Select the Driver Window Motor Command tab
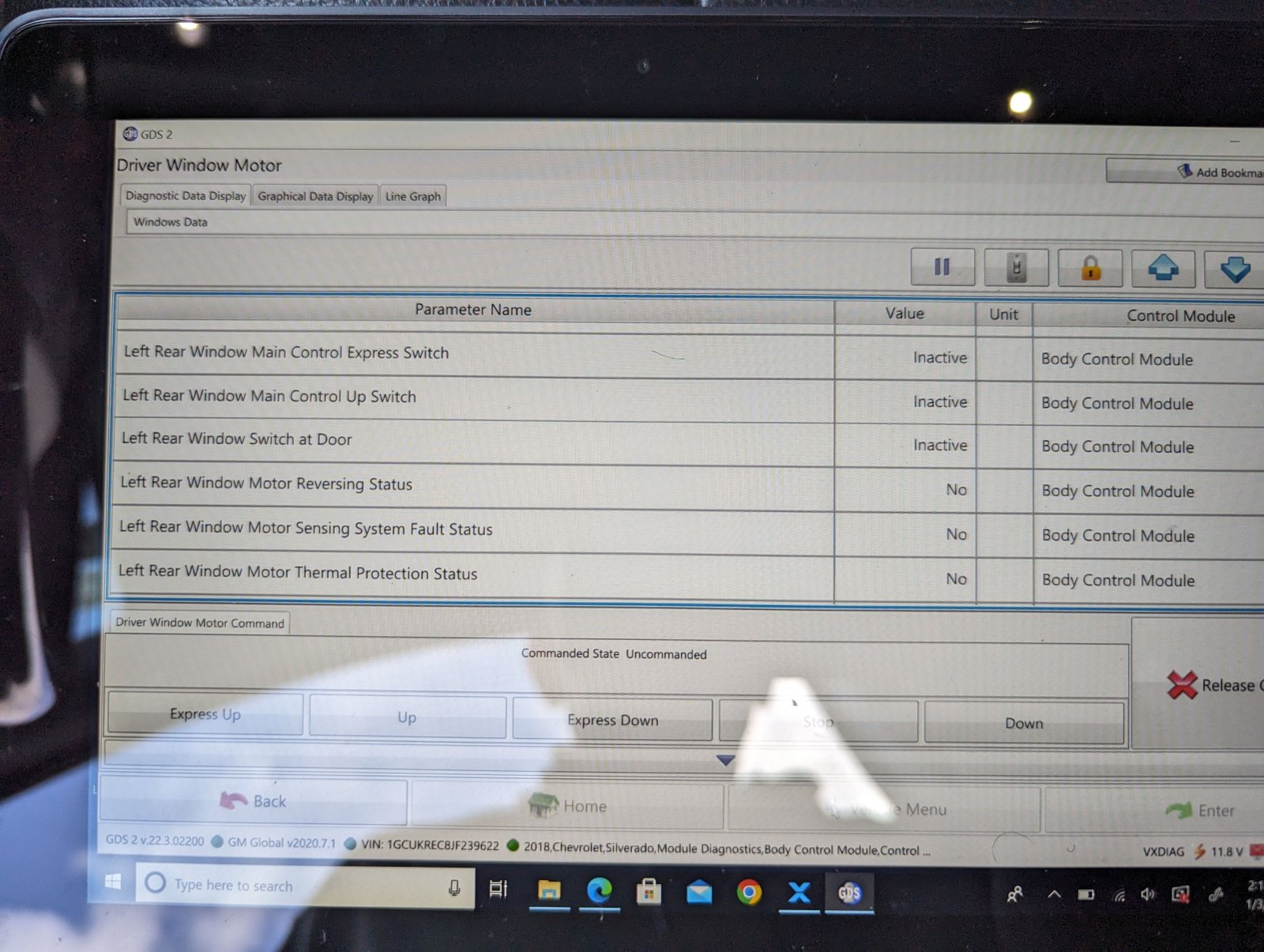1264x952 pixels. tap(200, 623)
